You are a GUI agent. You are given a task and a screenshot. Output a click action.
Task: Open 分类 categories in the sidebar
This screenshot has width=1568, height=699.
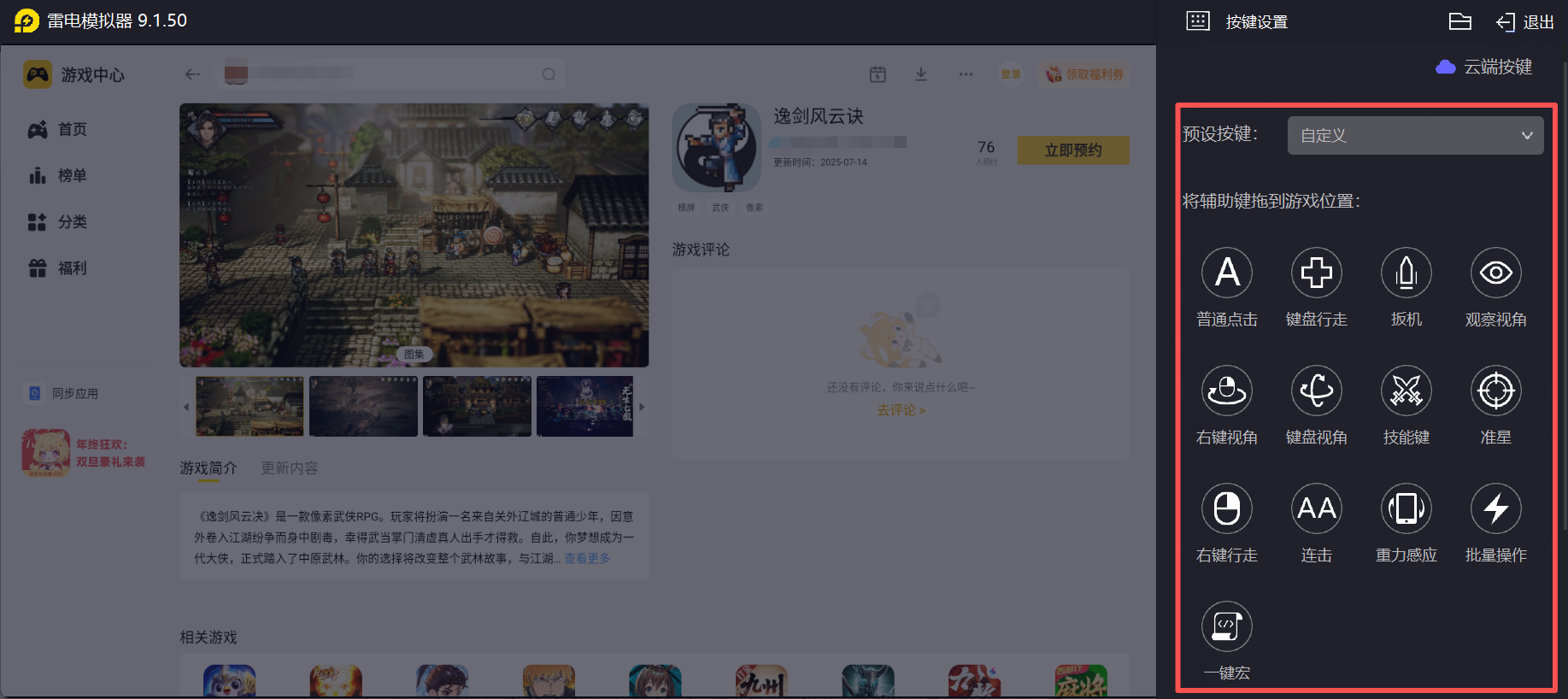click(58, 221)
